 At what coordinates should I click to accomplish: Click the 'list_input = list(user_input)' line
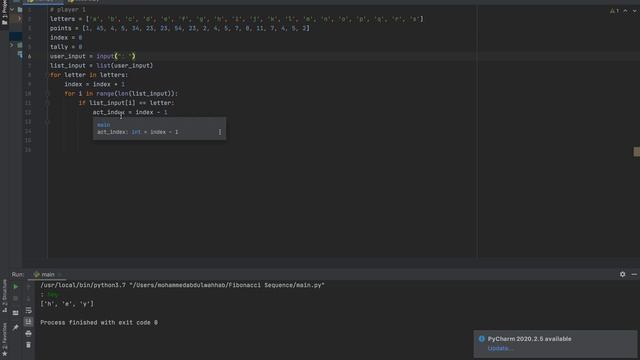coord(101,66)
